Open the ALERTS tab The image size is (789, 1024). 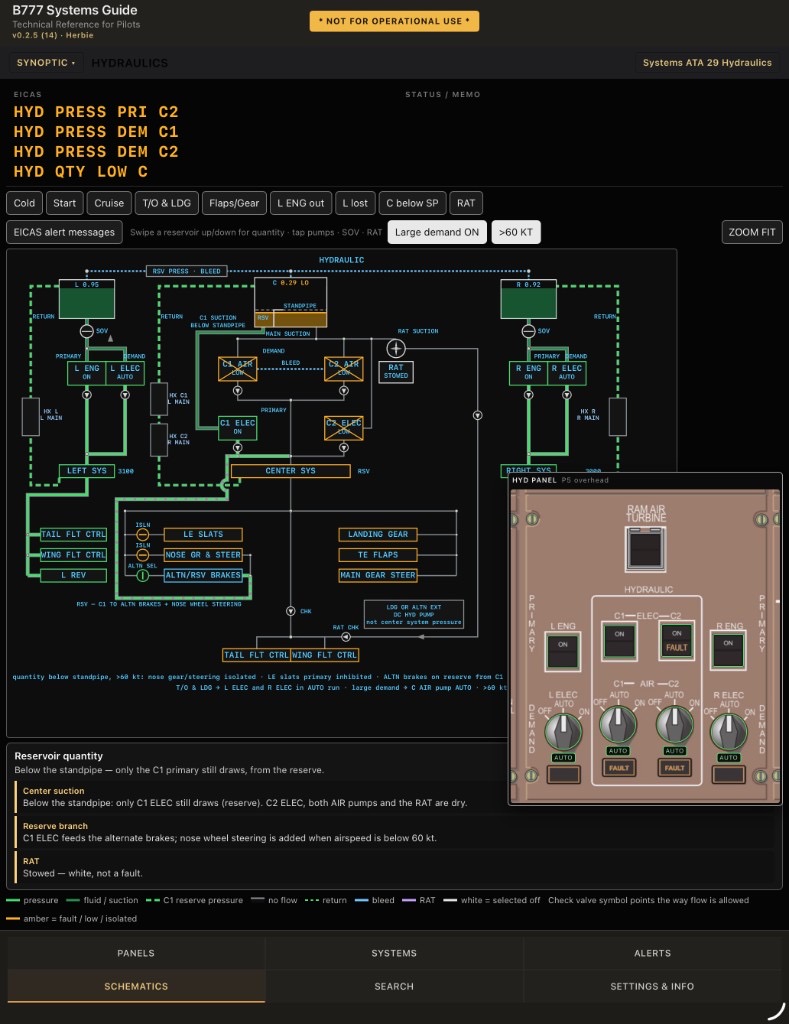point(652,953)
